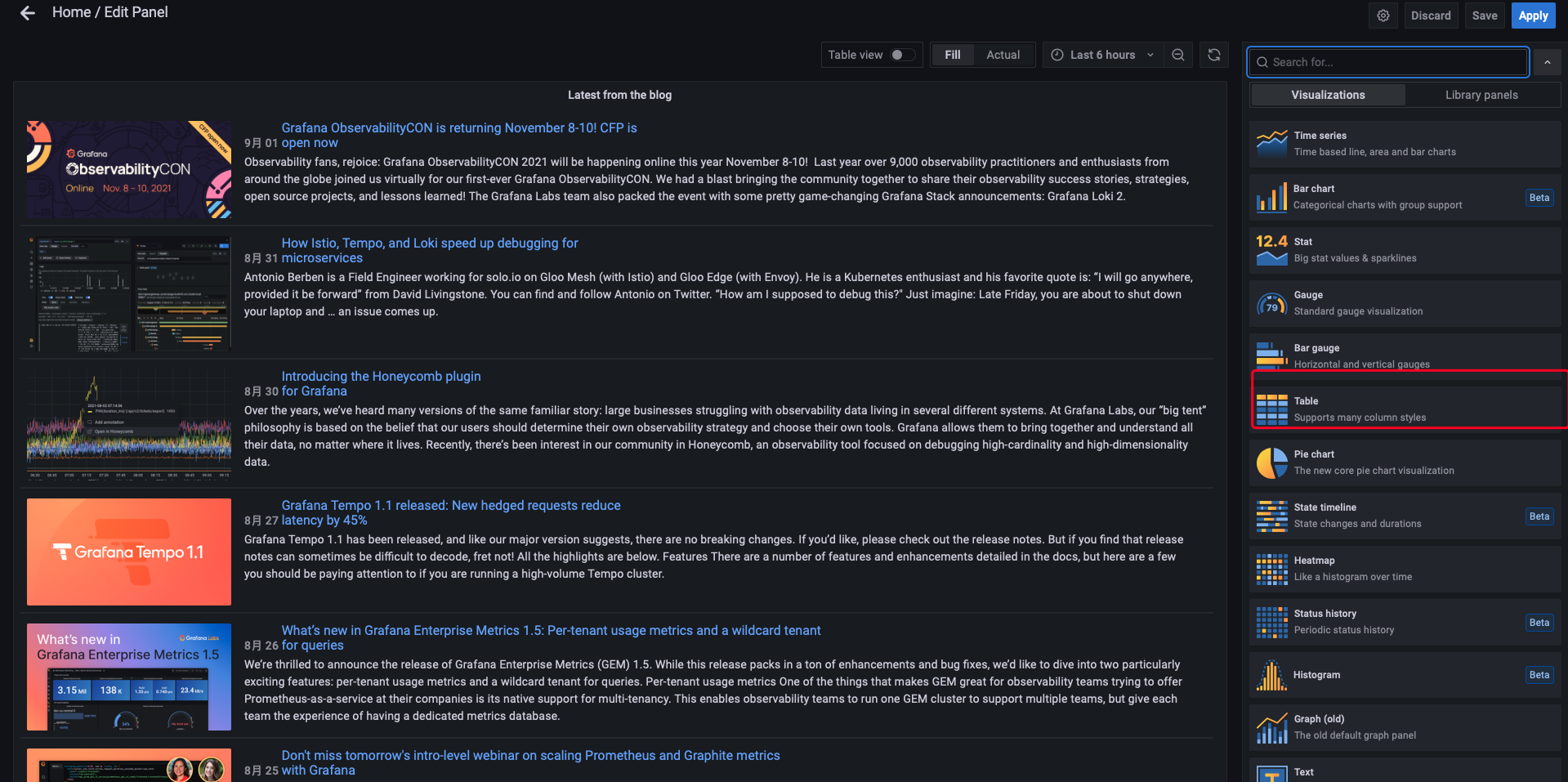Select the Bar chart visualization icon
1568x782 pixels.
click(x=1271, y=197)
